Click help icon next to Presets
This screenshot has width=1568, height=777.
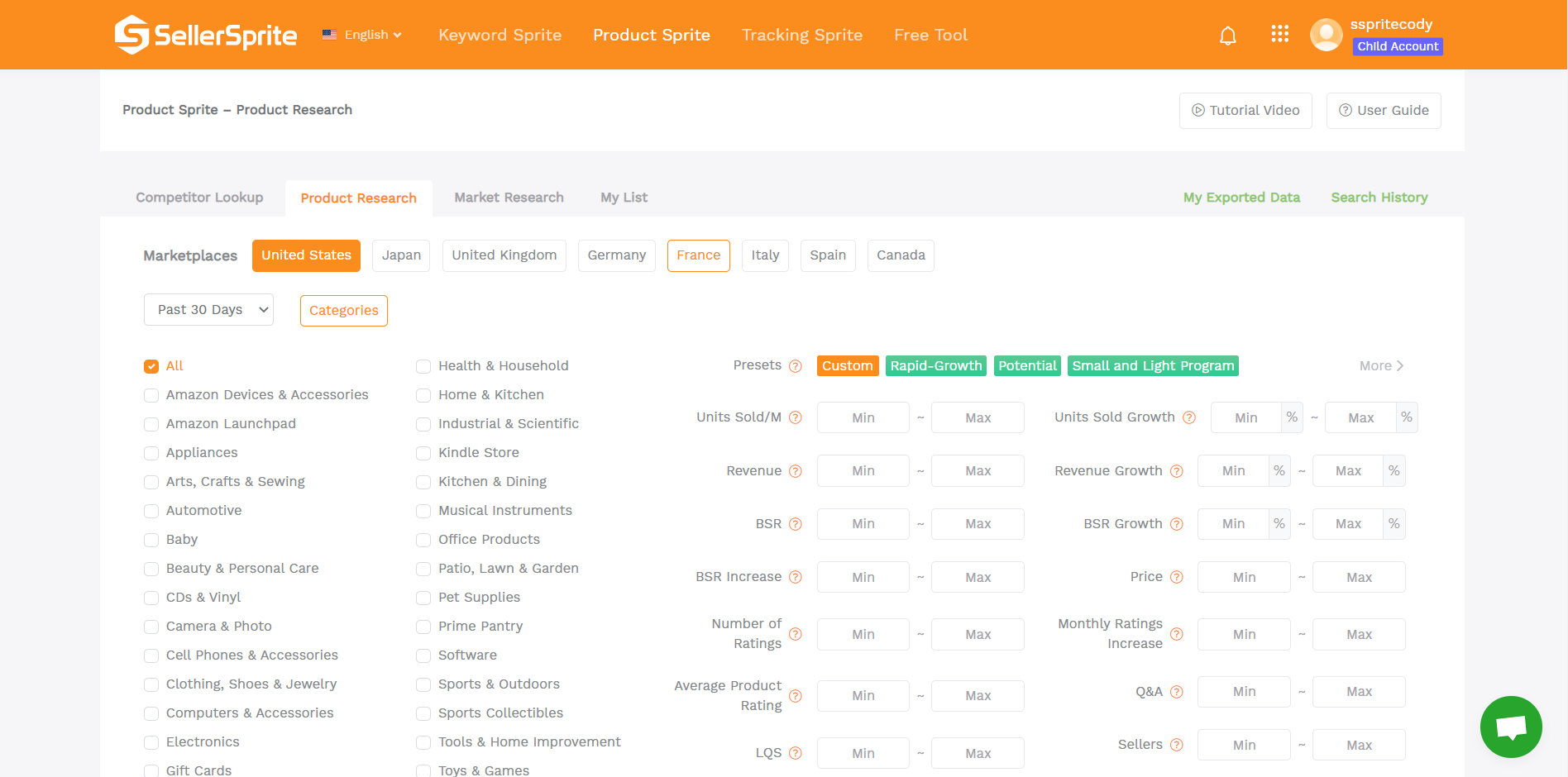pos(796,366)
